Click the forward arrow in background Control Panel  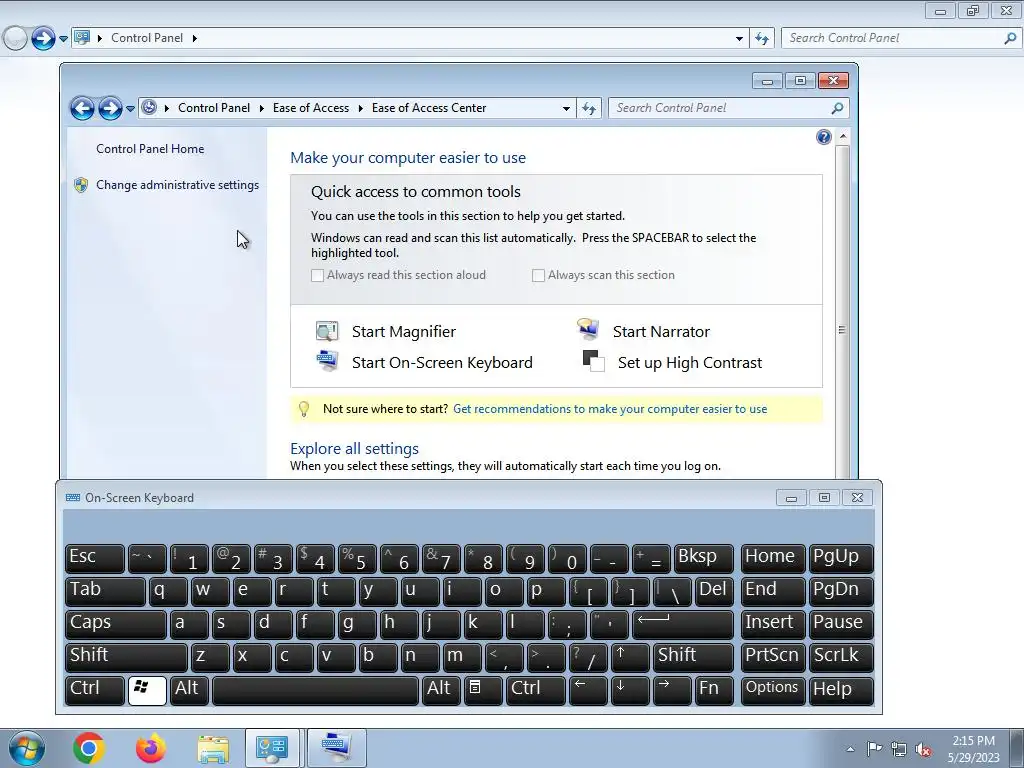point(43,39)
